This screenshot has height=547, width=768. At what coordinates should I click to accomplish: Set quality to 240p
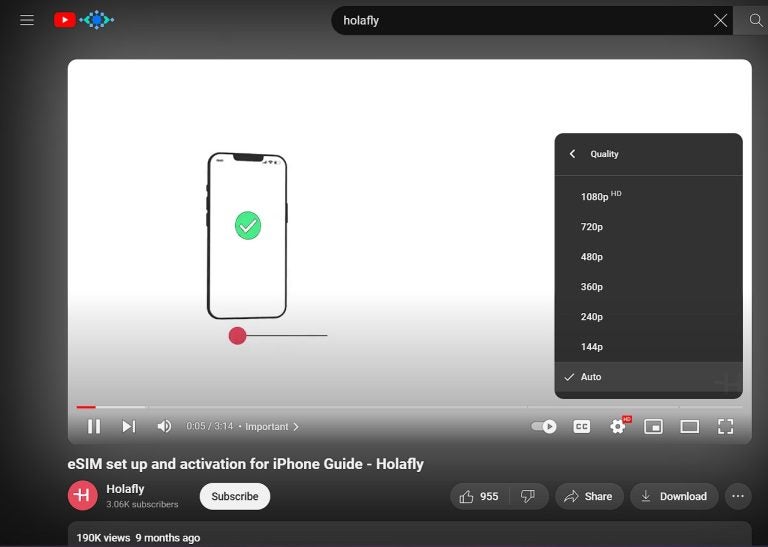(x=648, y=316)
